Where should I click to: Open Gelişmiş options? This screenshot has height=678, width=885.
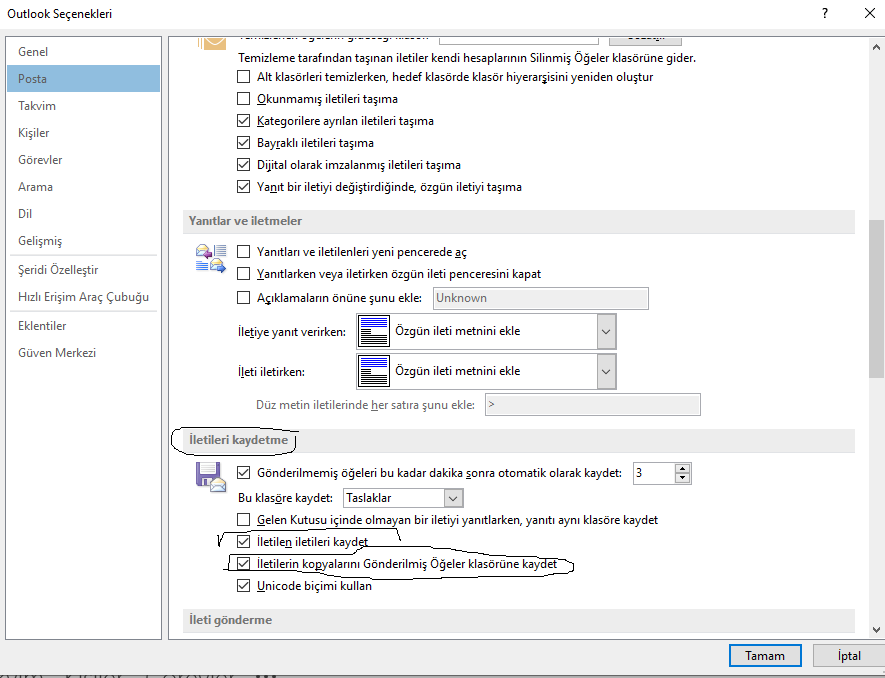pyautogui.click(x=84, y=241)
